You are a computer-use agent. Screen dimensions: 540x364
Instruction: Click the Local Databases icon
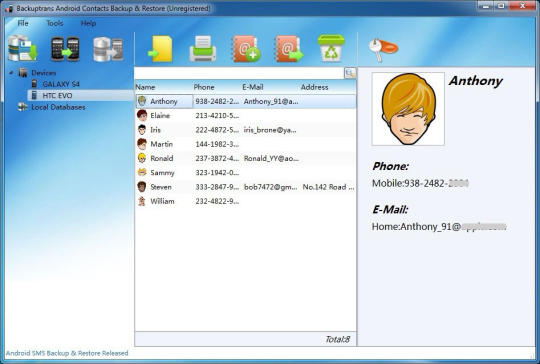(23, 107)
